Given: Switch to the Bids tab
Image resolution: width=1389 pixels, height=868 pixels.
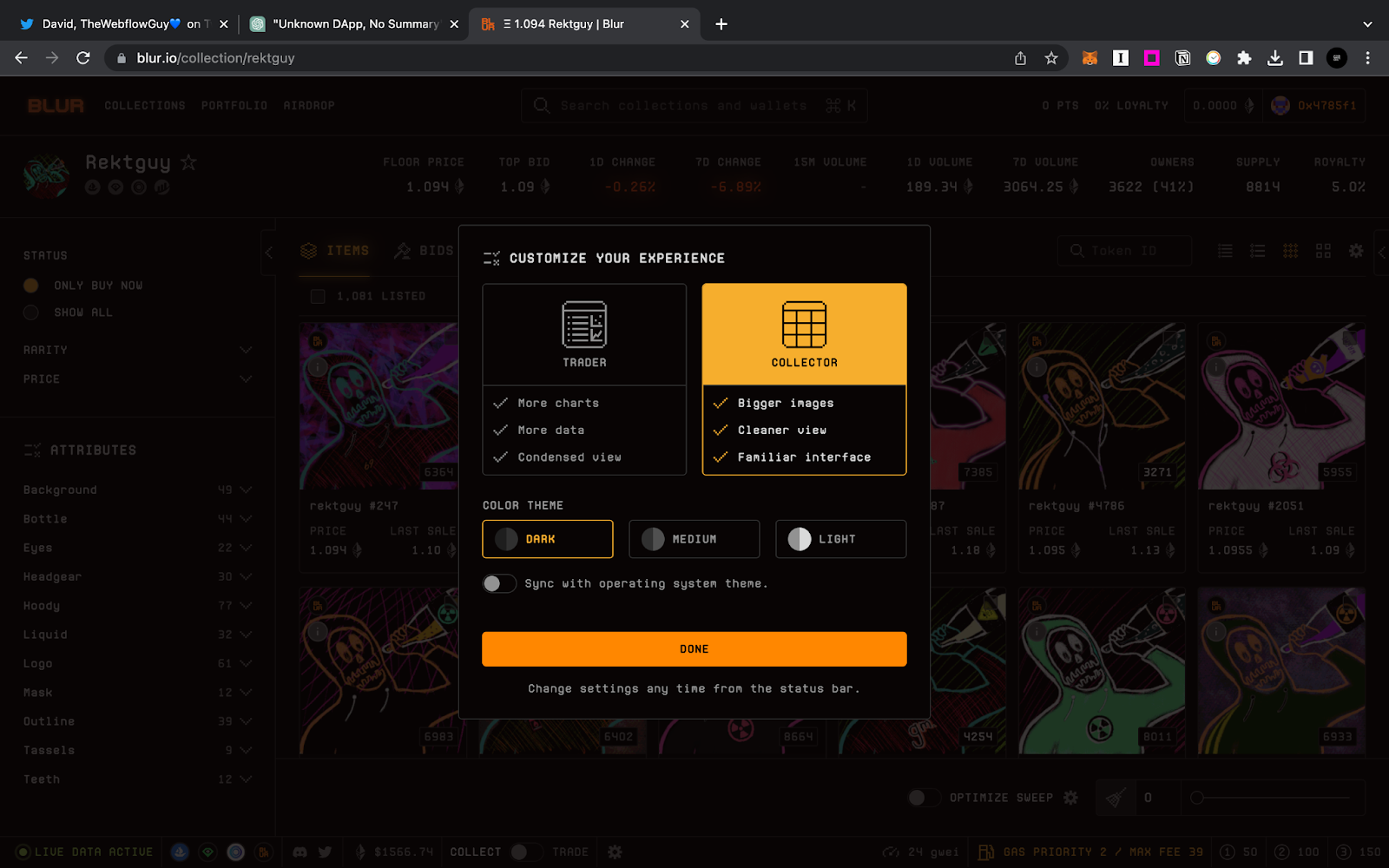Looking at the screenshot, I should [x=425, y=251].
